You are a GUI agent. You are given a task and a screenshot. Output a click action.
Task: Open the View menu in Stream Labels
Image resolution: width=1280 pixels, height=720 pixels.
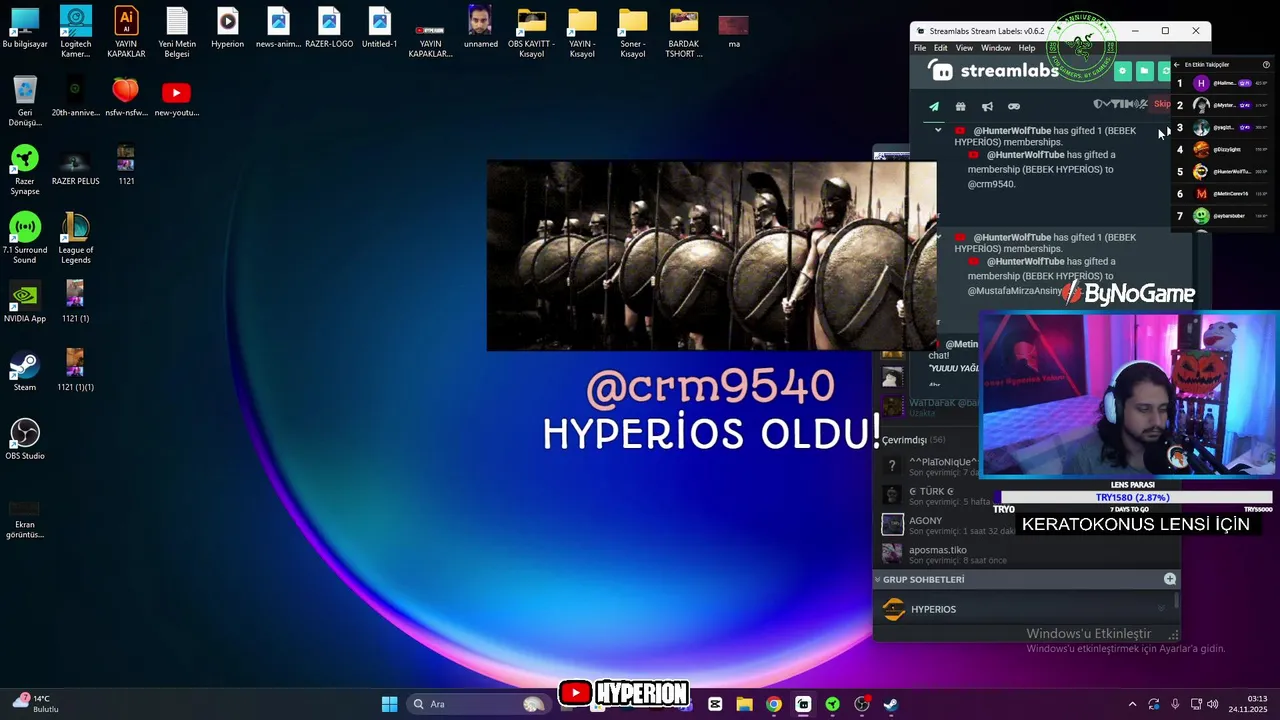[x=964, y=48]
